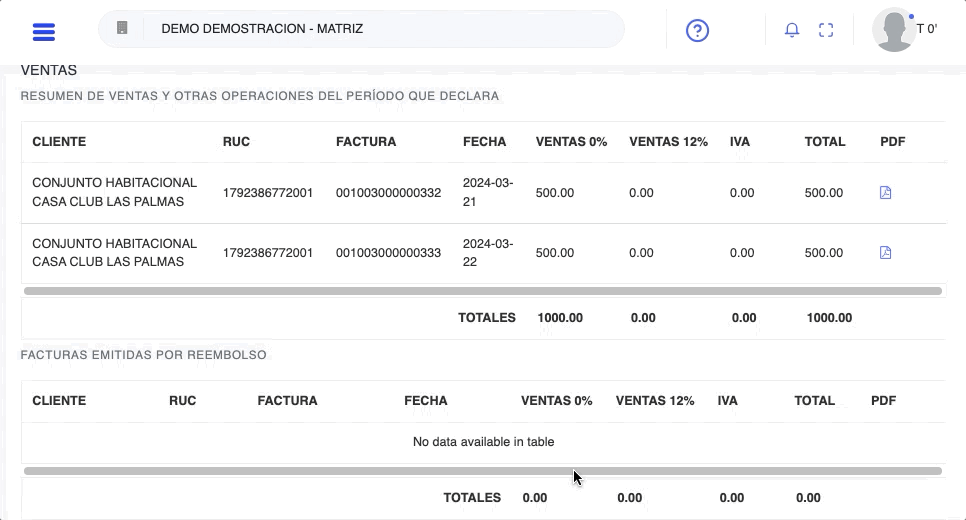Sort sales table by VENTAS 0% column

571,142
